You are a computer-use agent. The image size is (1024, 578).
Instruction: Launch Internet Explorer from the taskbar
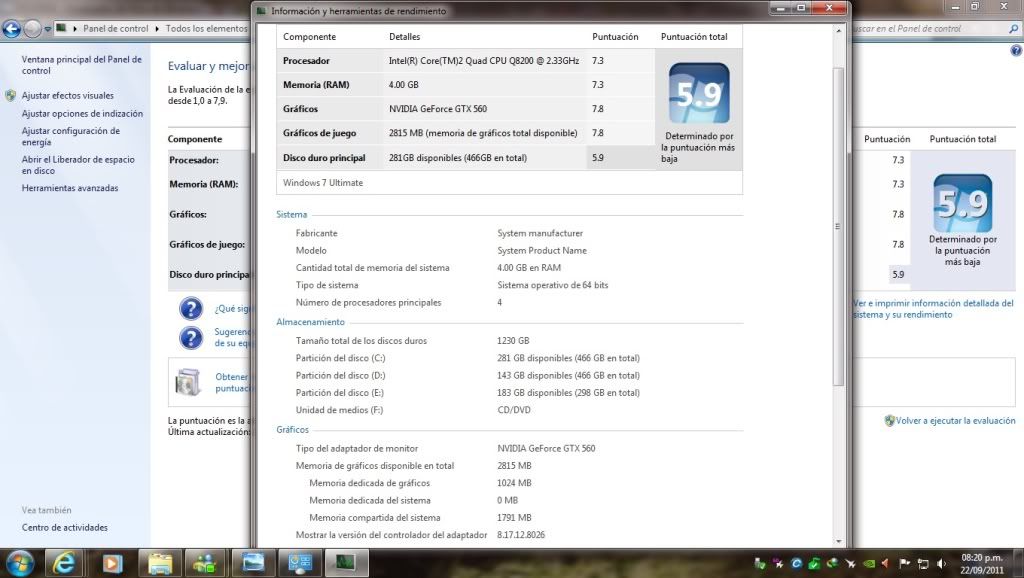coord(63,563)
